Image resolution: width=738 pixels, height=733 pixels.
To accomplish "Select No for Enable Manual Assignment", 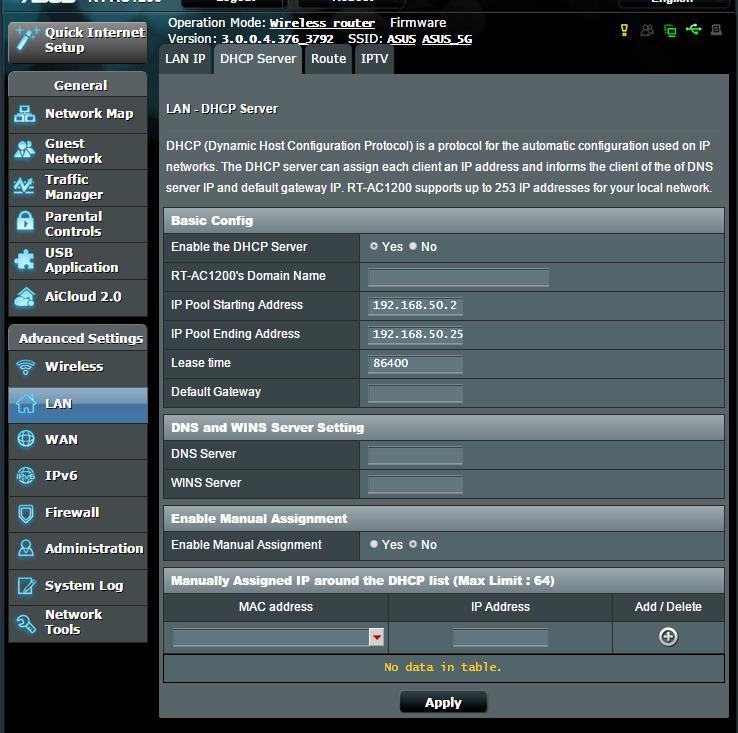I will click(x=413, y=544).
